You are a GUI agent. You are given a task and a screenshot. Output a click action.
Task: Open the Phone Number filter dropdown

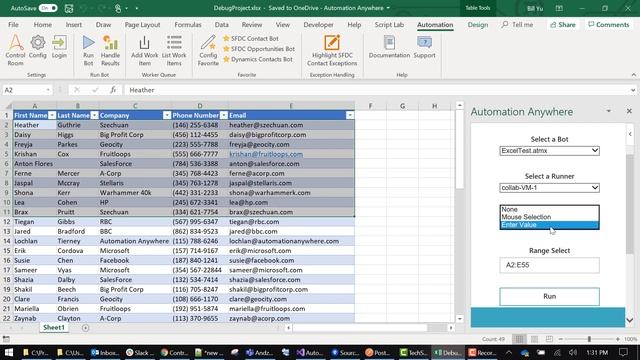(x=223, y=116)
